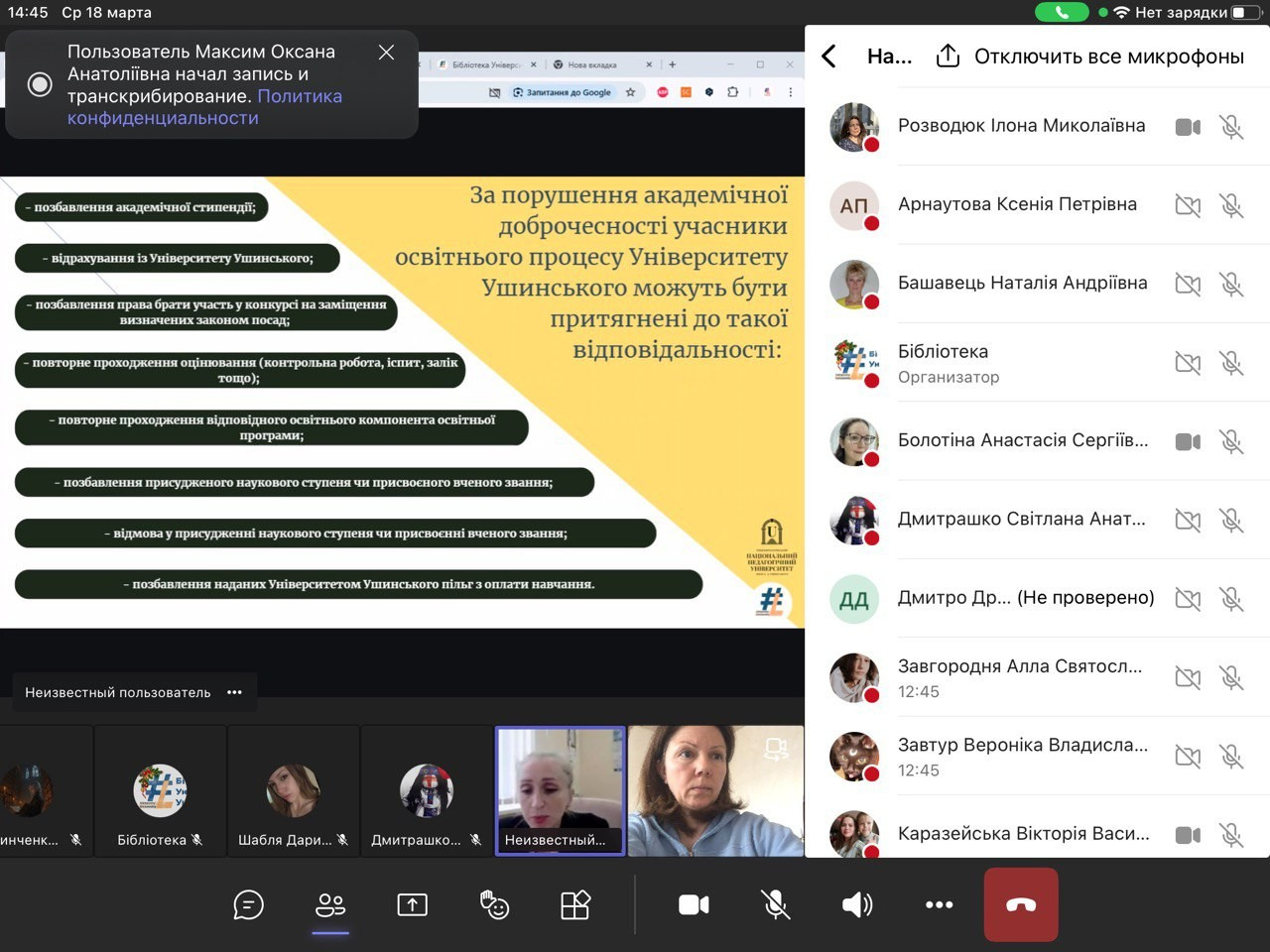Open the apps grid icon

575,904
